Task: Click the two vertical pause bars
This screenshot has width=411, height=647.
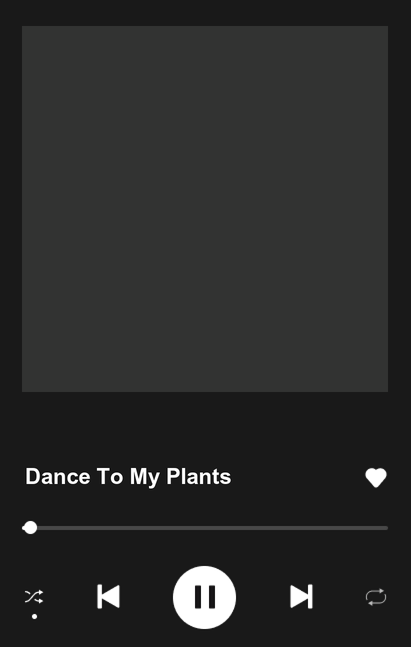Action: pos(205,597)
